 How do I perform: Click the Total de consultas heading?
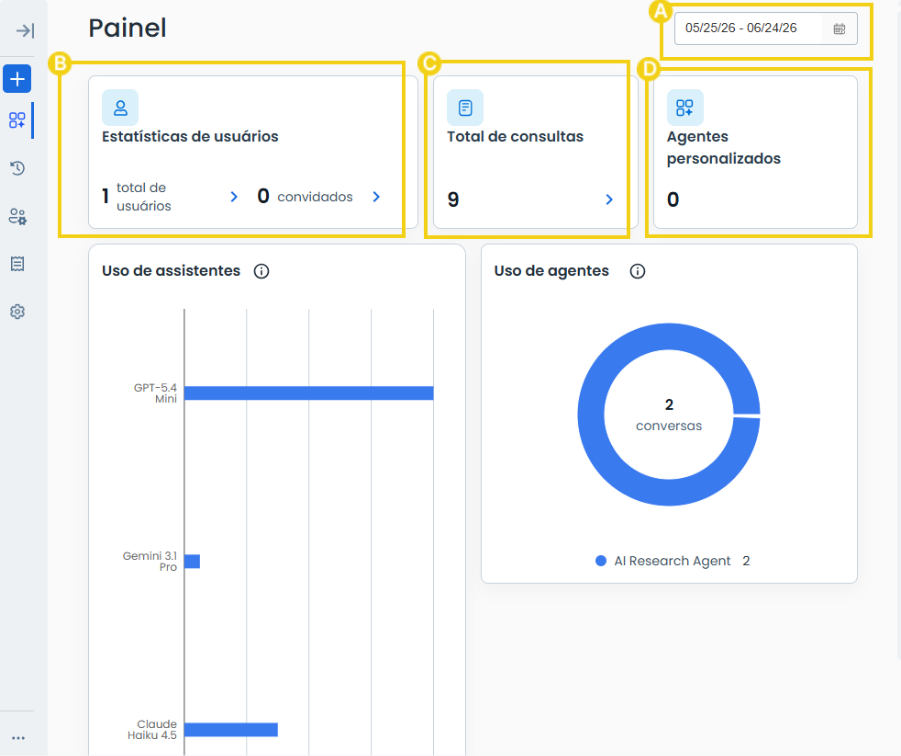pyautogui.click(x=515, y=137)
